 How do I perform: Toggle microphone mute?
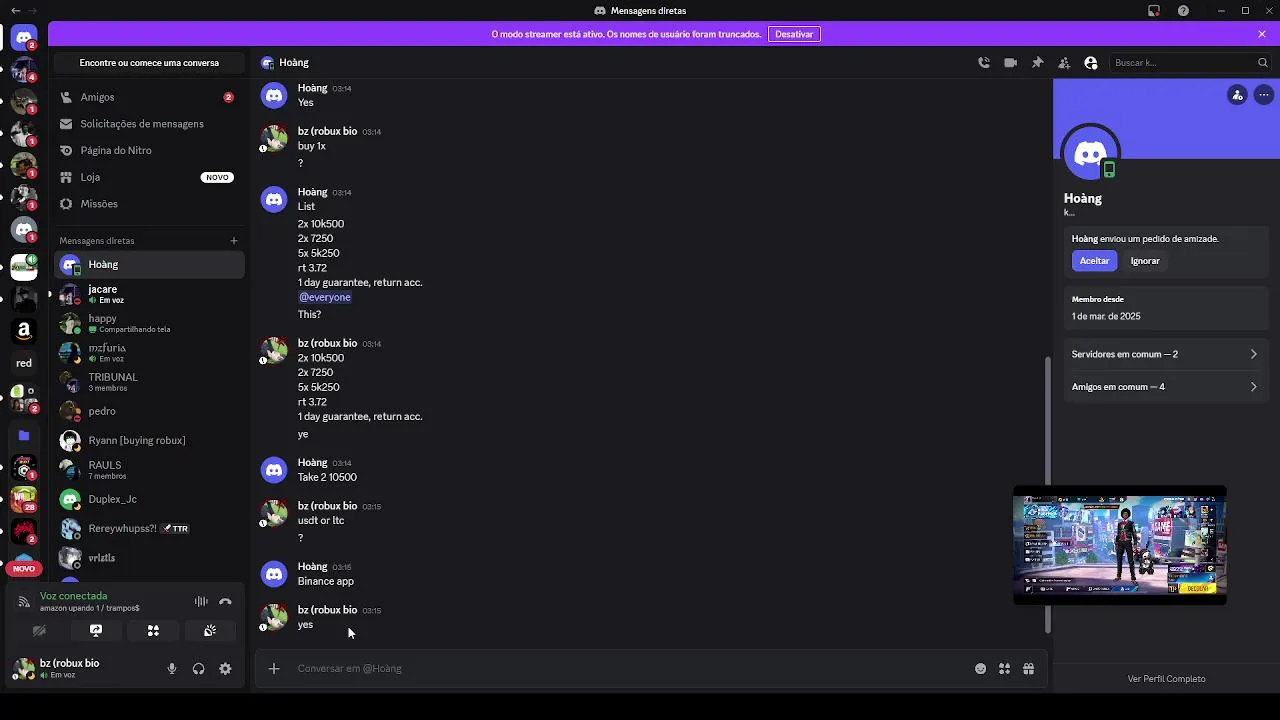172,669
